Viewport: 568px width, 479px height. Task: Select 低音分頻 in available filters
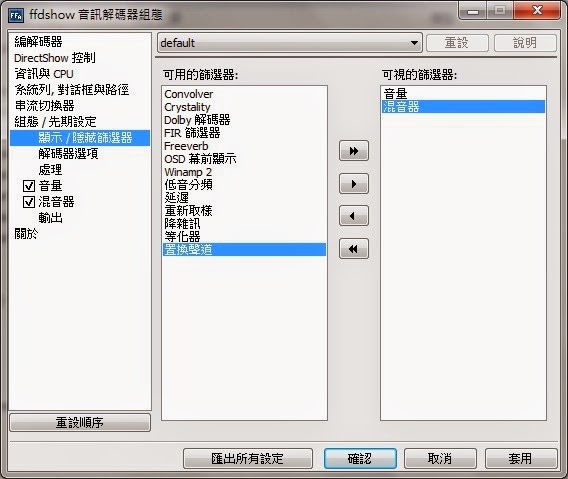click(x=245, y=185)
